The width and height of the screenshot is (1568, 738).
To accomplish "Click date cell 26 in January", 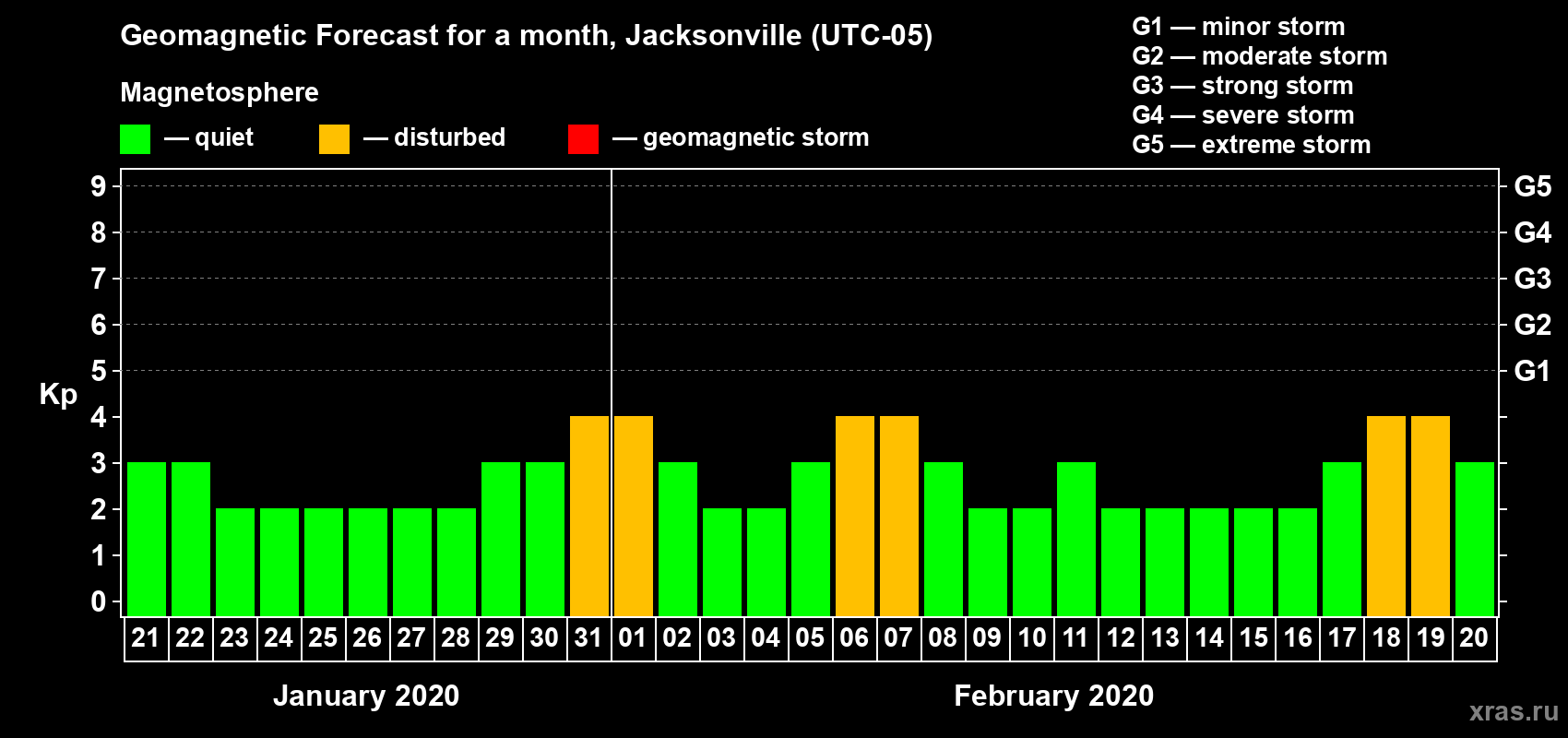I will click(368, 638).
